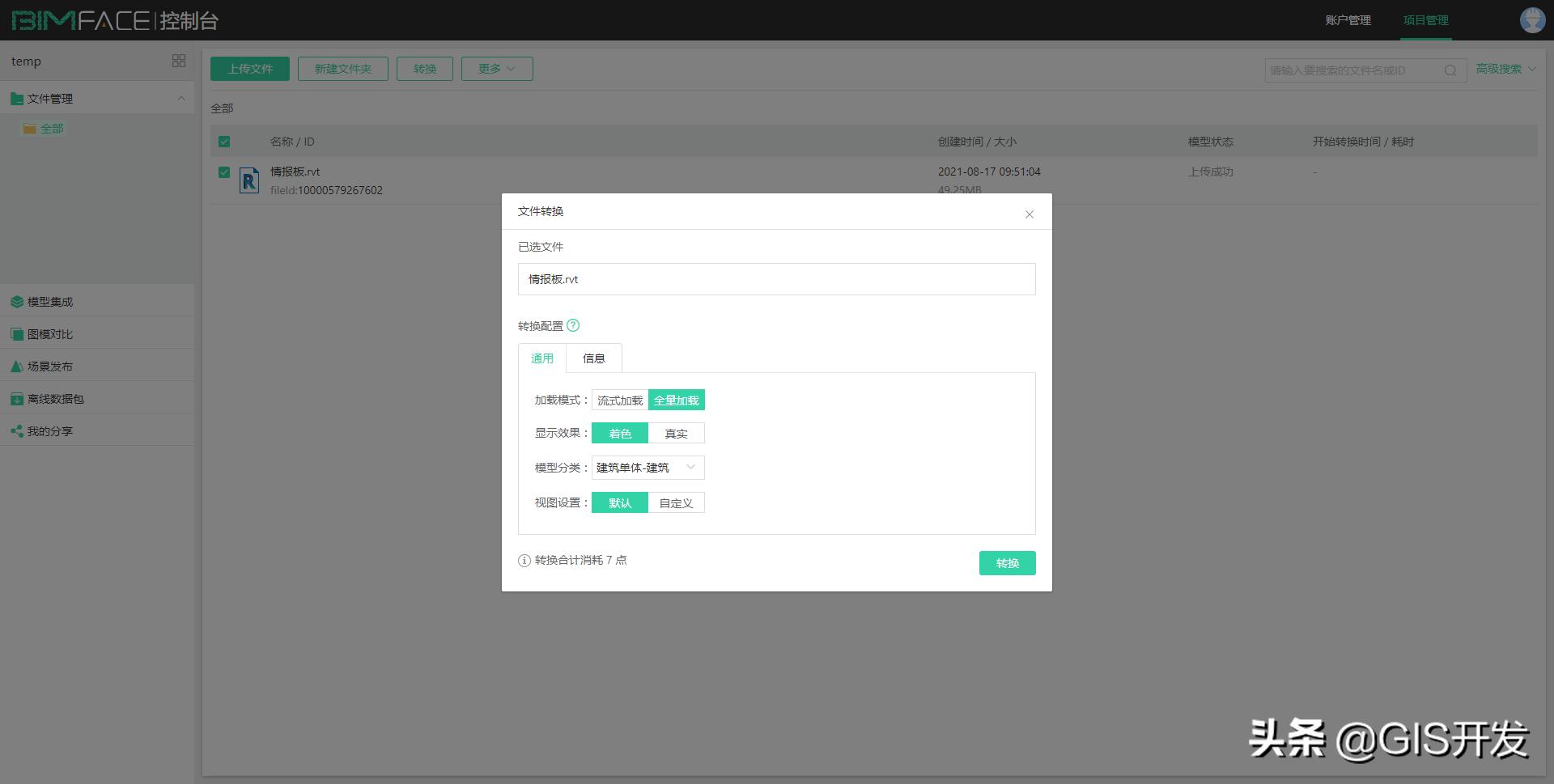Viewport: 1554px width, 784px height.
Task: Click the temp project name
Action: (x=26, y=61)
